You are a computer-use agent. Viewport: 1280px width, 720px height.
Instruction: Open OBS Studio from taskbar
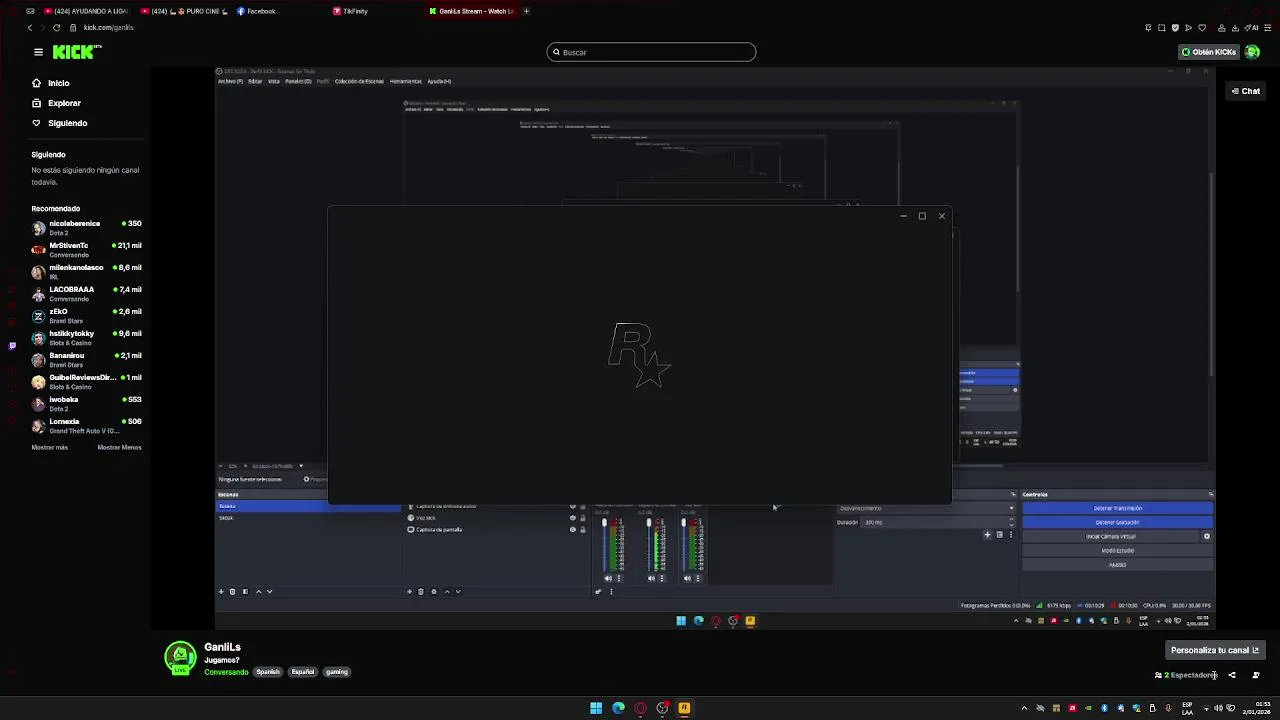point(662,708)
